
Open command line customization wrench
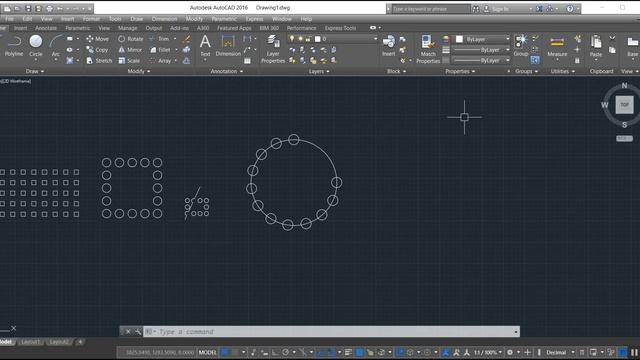(138, 331)
